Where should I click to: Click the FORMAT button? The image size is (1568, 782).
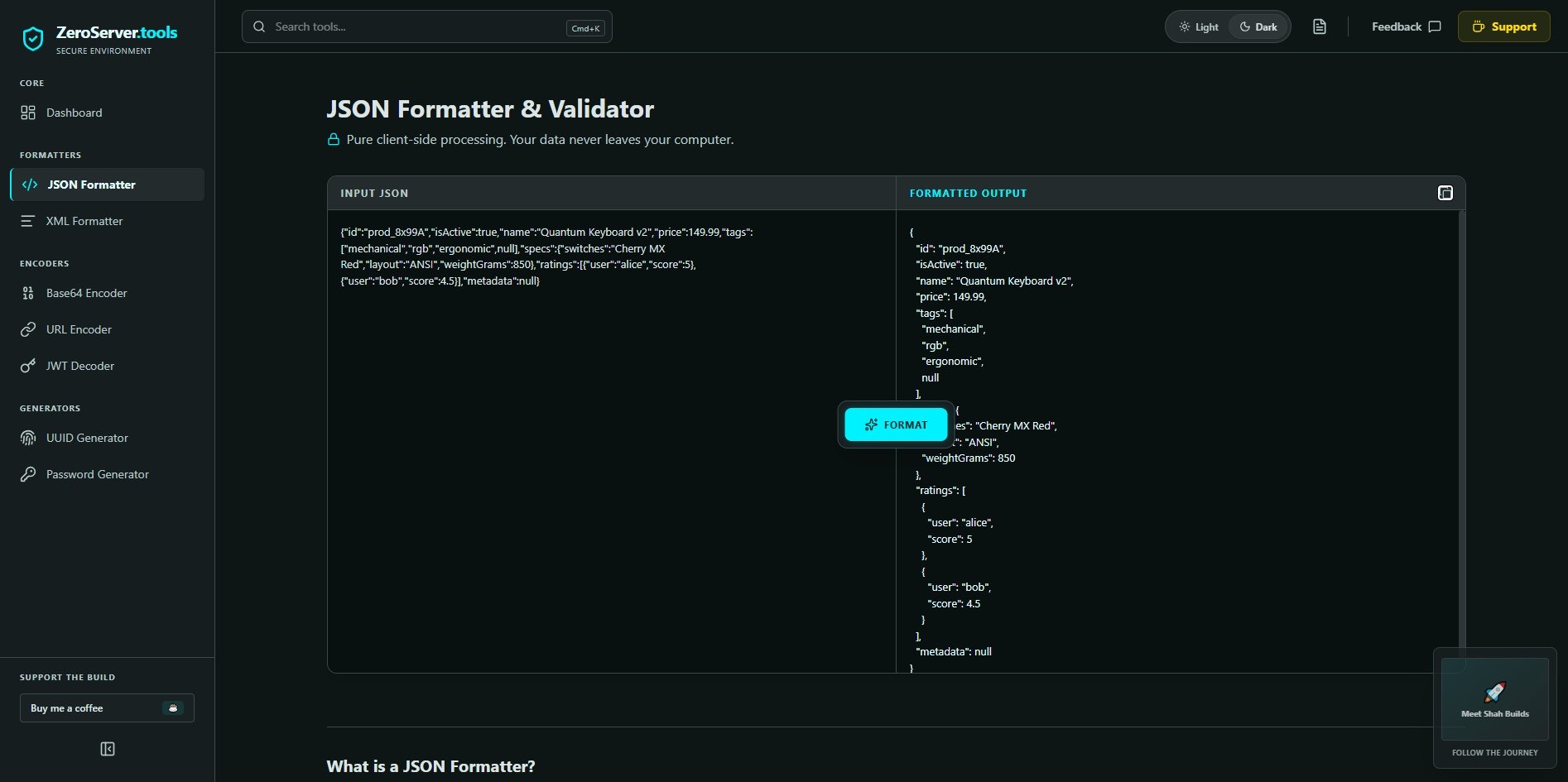pos(896,425)
